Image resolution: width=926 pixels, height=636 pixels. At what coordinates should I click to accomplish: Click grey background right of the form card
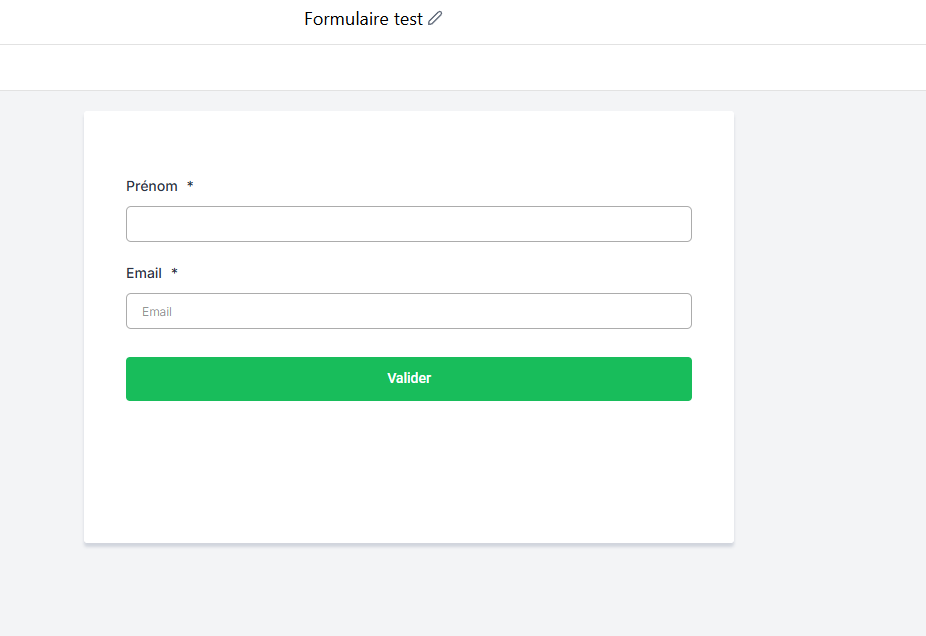pos(830,330)
